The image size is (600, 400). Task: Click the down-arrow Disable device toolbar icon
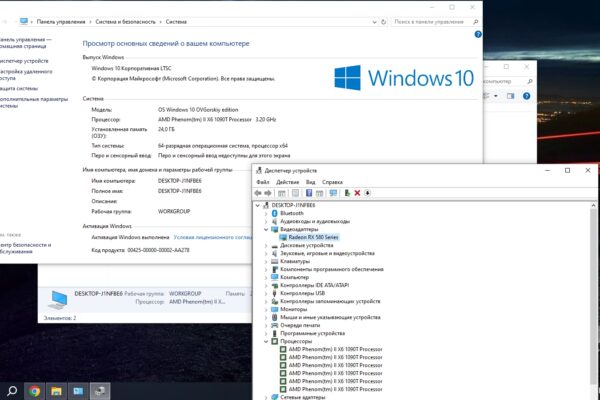pyautogui.click(x=367, y=193)
